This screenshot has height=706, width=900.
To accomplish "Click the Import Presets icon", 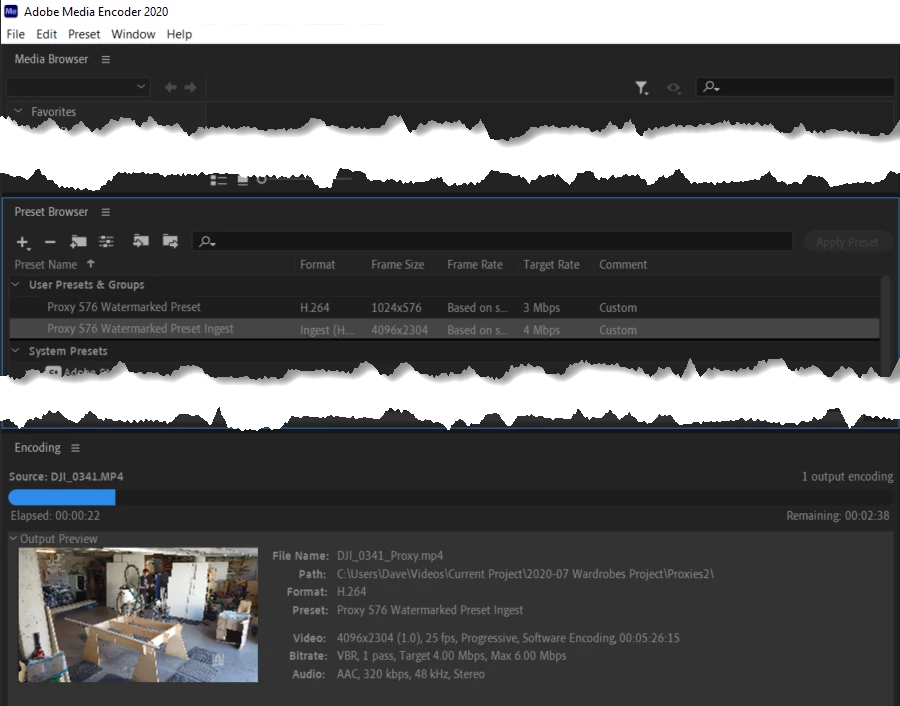I will pyautogui.click(x=141, y=241).
